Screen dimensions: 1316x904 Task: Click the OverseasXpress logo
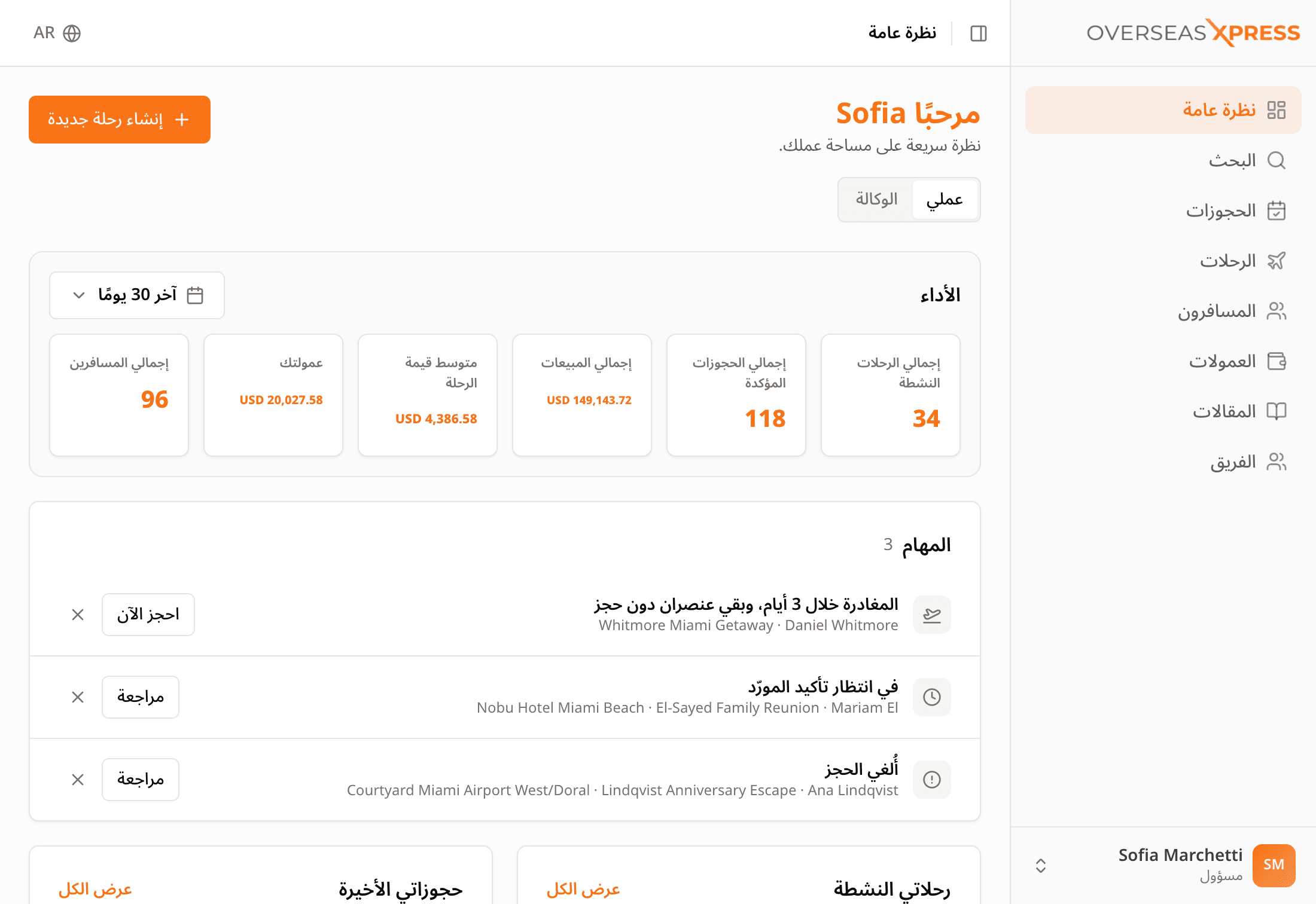1193,33
